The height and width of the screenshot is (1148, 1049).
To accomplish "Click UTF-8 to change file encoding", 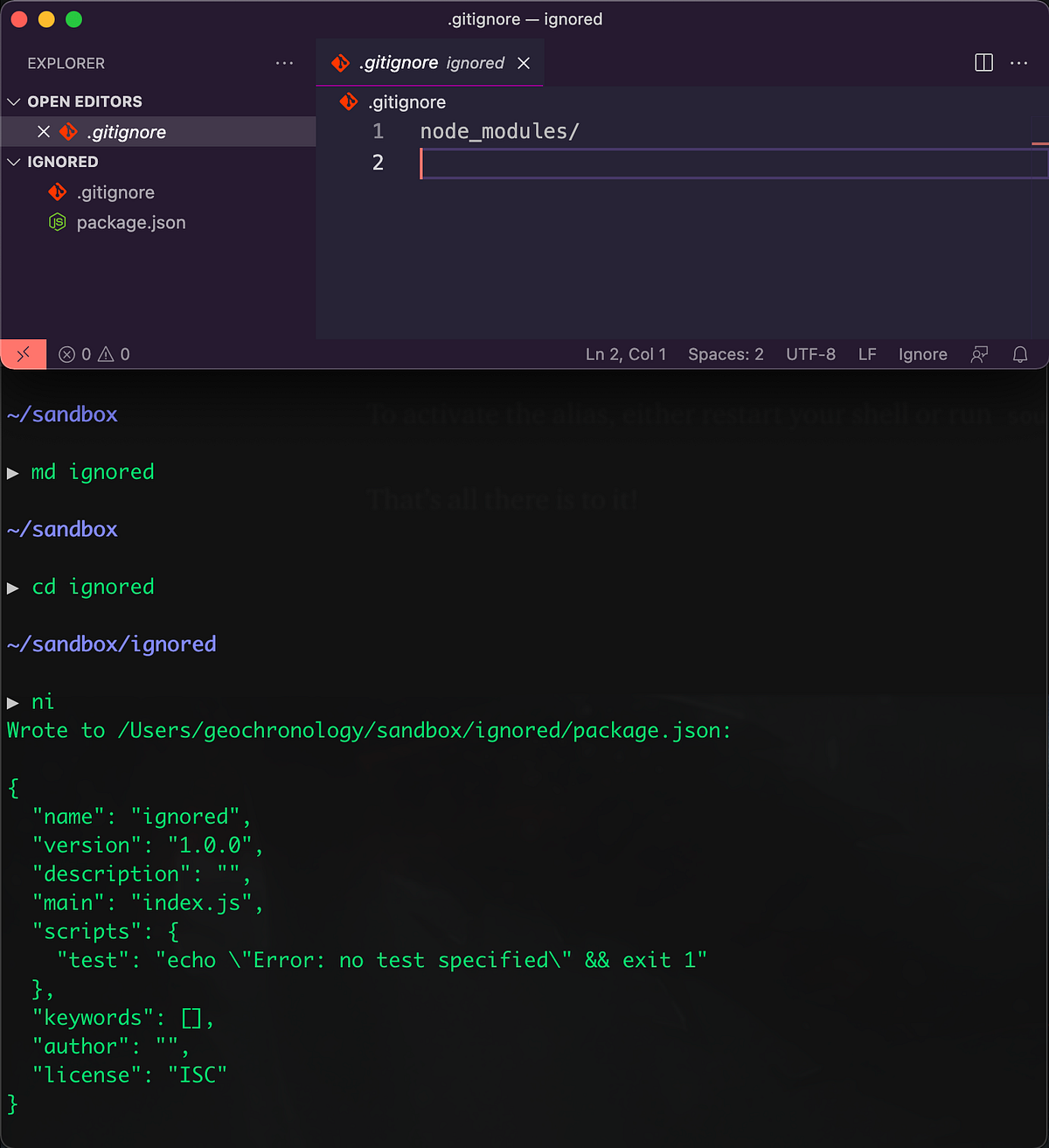I will tap(810, 354).
